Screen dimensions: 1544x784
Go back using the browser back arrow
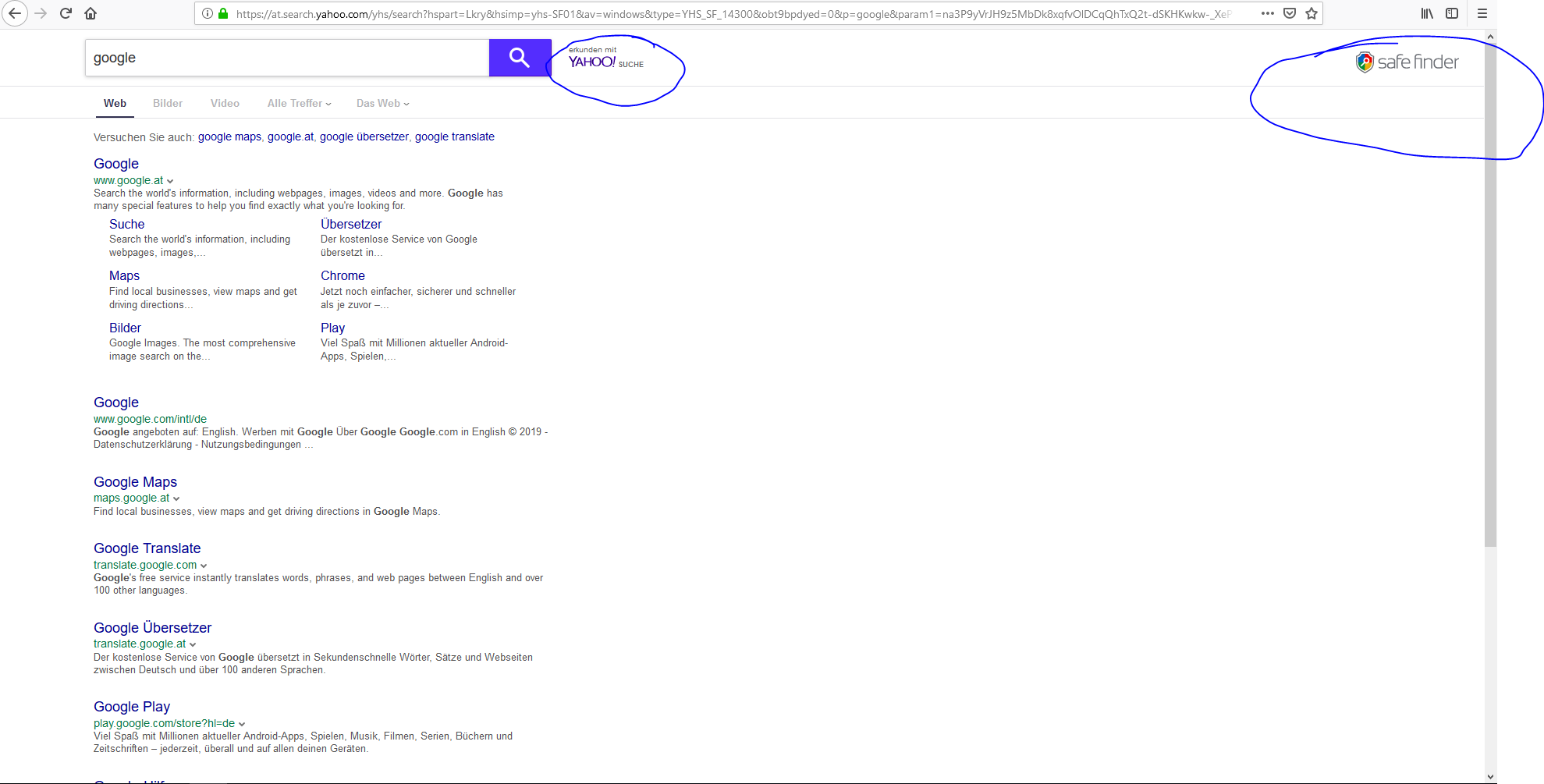[x=15, y=13]
